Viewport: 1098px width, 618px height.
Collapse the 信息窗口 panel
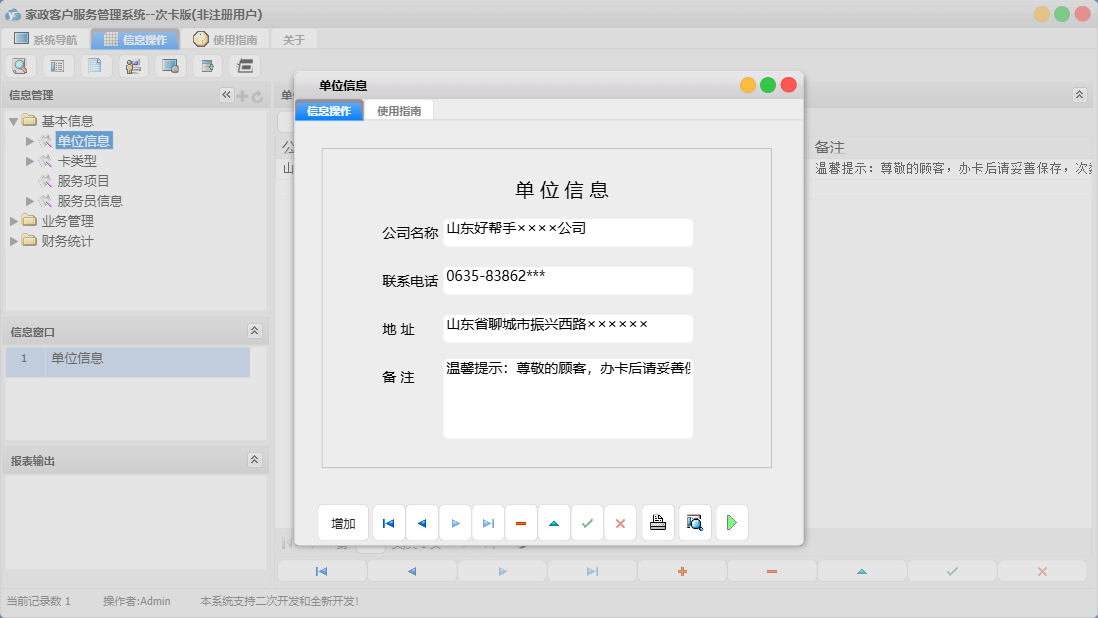255,331
